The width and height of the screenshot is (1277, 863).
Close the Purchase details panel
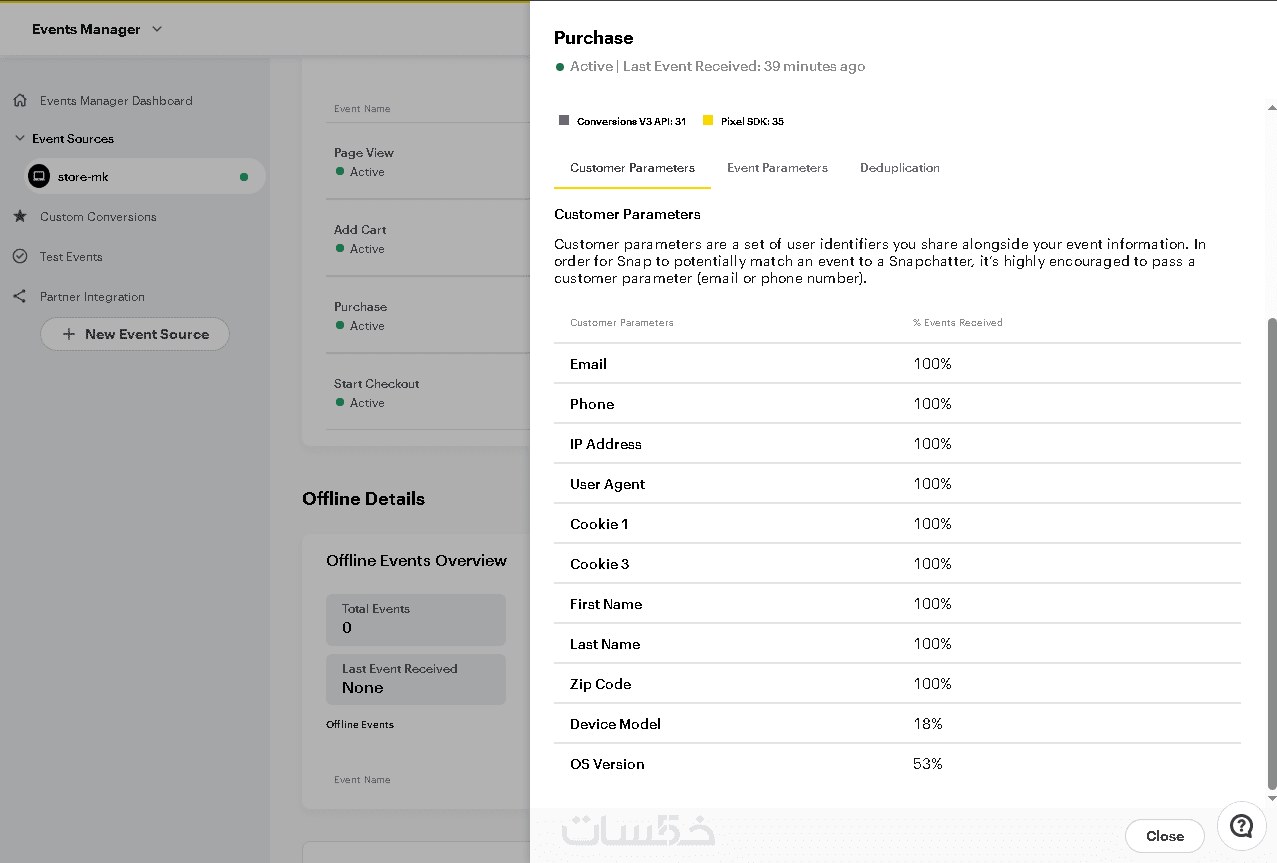[x=1164, y=836]
